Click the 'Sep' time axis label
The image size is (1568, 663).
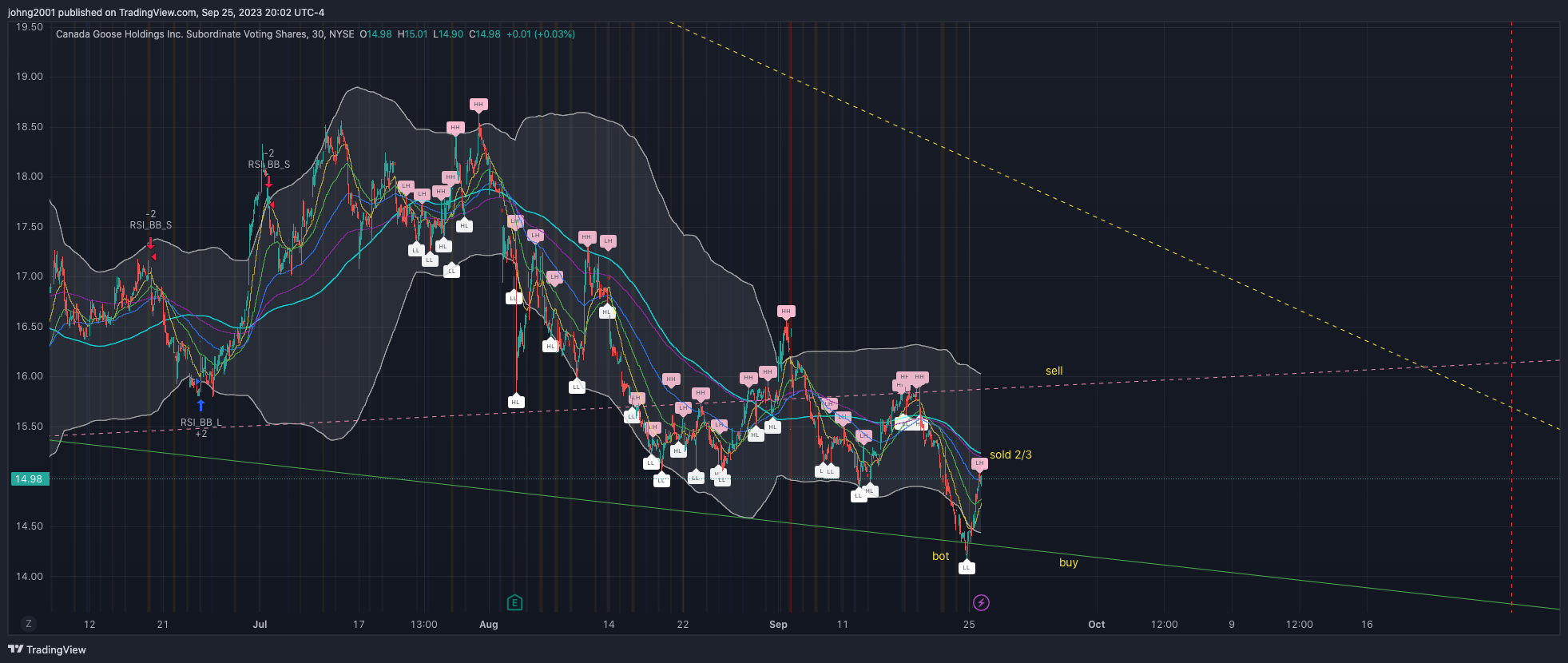coord(778,625)
